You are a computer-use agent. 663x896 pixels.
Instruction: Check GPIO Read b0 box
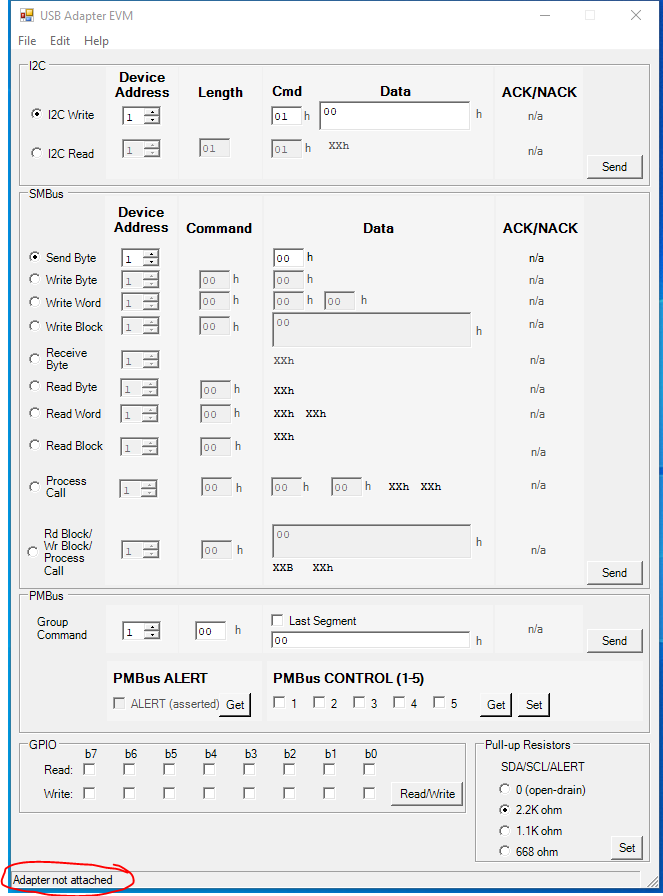(369, 770)
